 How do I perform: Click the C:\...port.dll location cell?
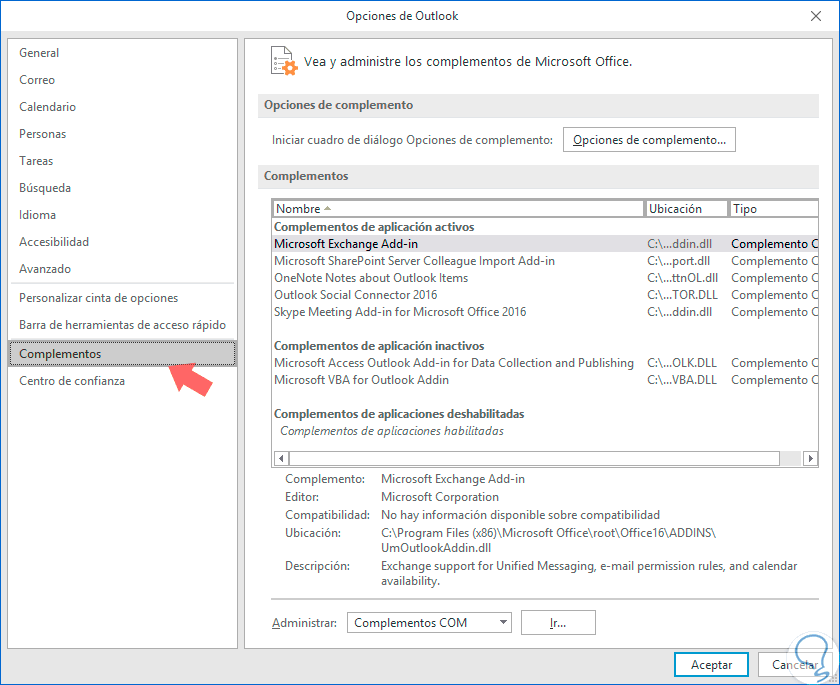678,261
